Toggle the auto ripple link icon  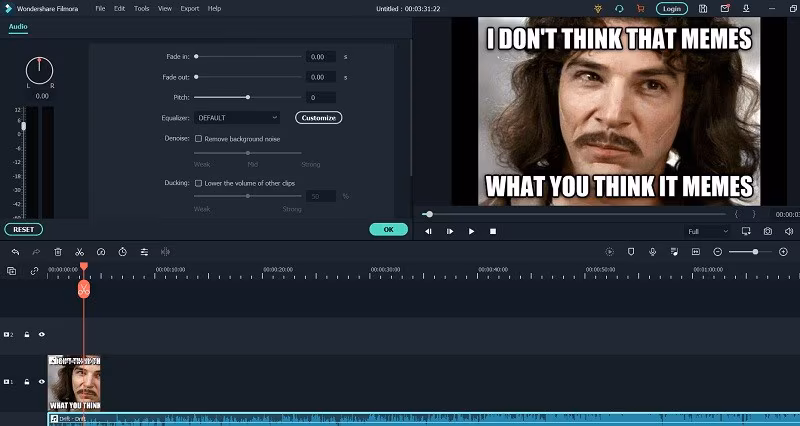coord(34,271)
